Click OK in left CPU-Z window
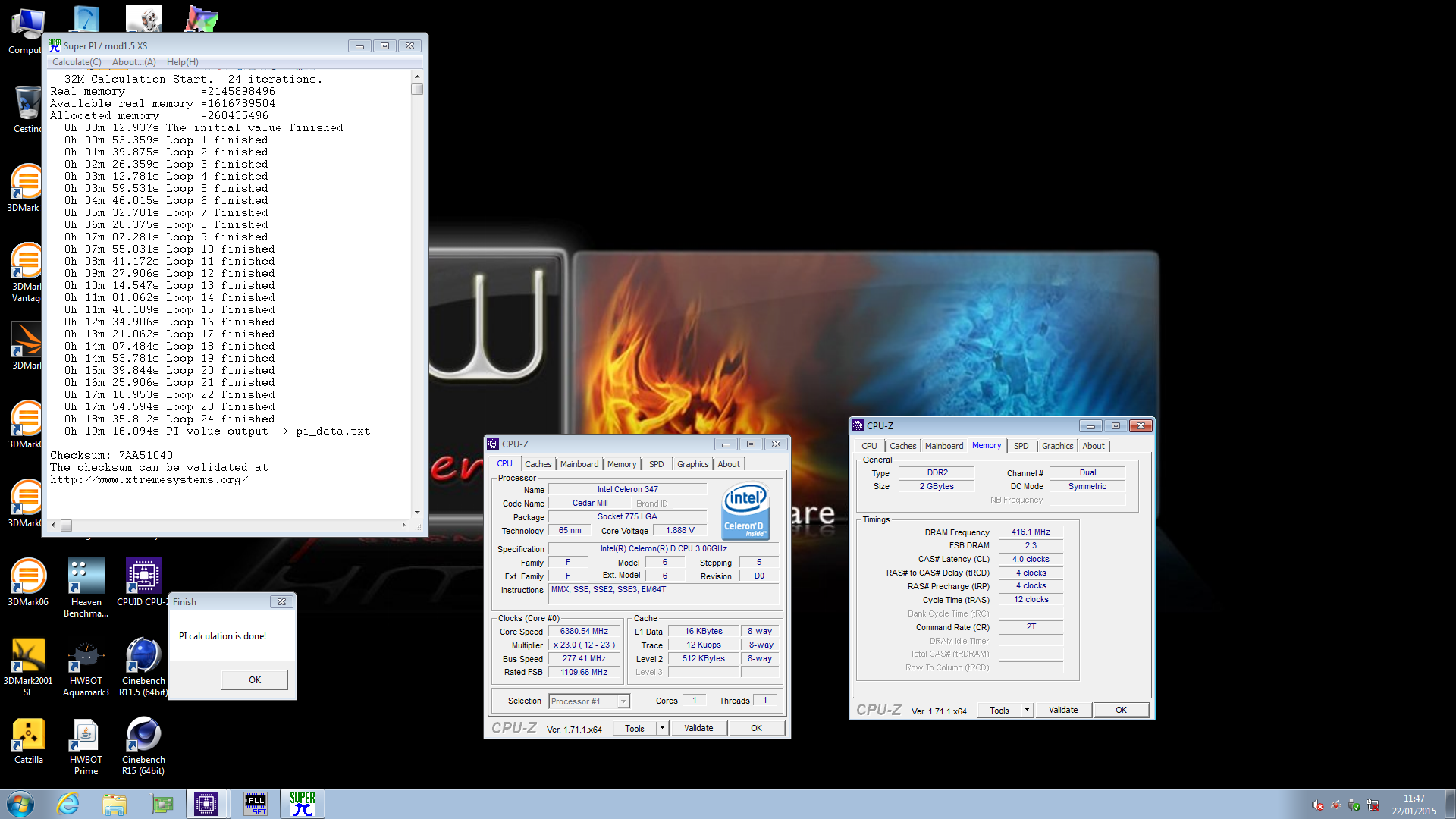 (x=757, y=729)
